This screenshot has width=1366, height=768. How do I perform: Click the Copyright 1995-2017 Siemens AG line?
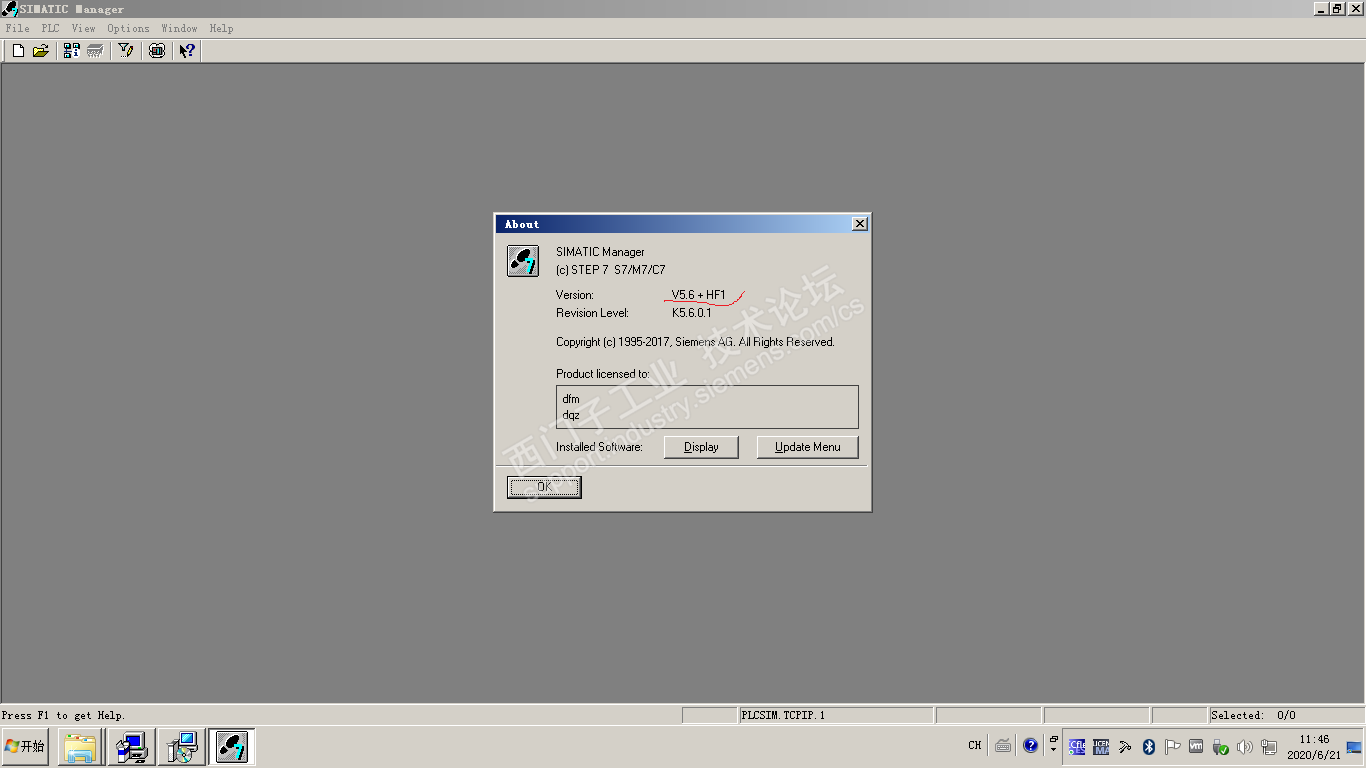pos(695,342)
